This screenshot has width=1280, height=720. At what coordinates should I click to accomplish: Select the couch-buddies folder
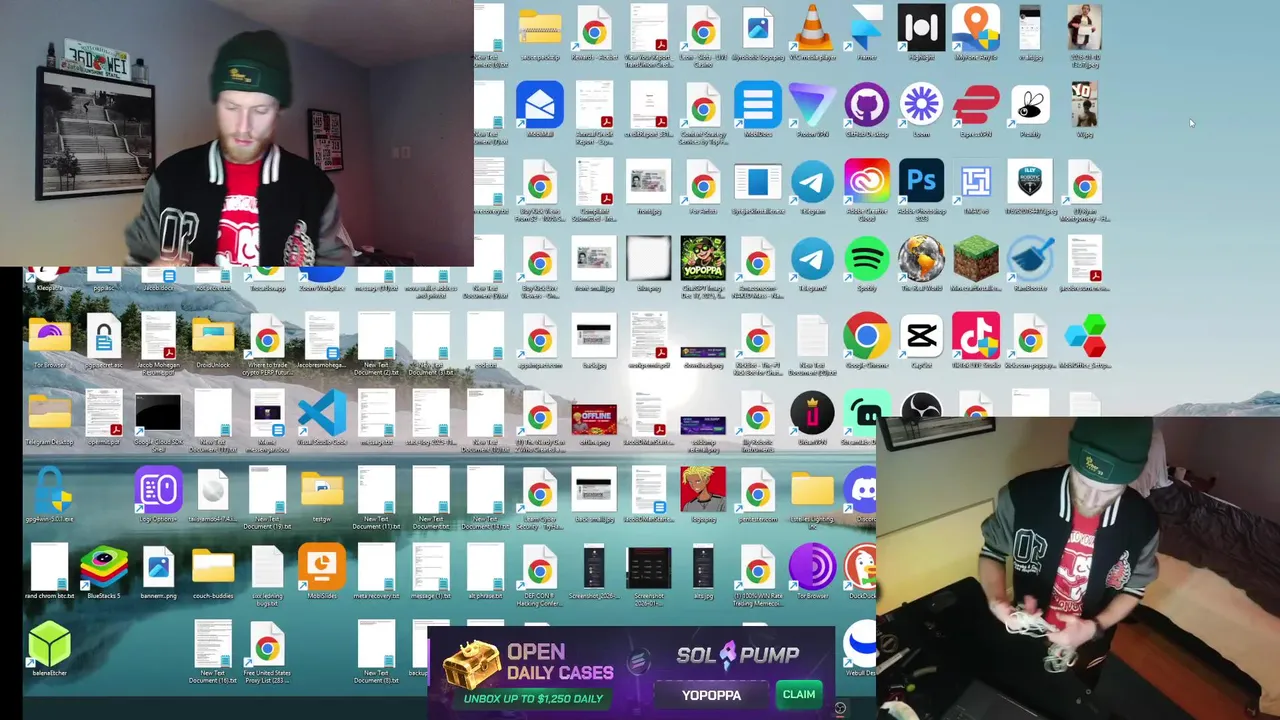point(213,568)
